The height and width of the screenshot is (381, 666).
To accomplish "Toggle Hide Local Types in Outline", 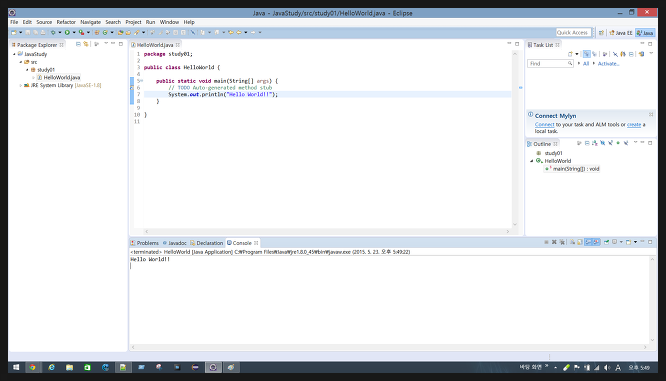I will click(626, 144).
